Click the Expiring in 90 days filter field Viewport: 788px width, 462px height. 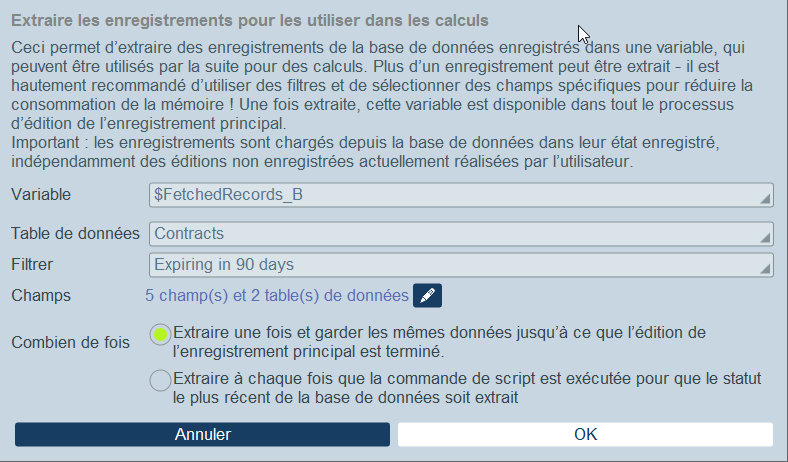pos(461,265)
